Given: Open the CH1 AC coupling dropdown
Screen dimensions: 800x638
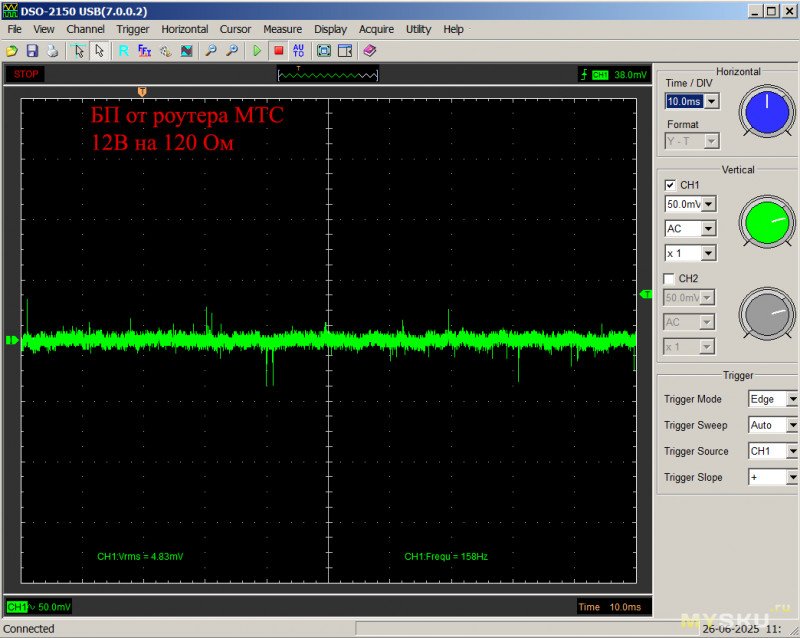Looking at the screenshot, I should tap(708, 228).
